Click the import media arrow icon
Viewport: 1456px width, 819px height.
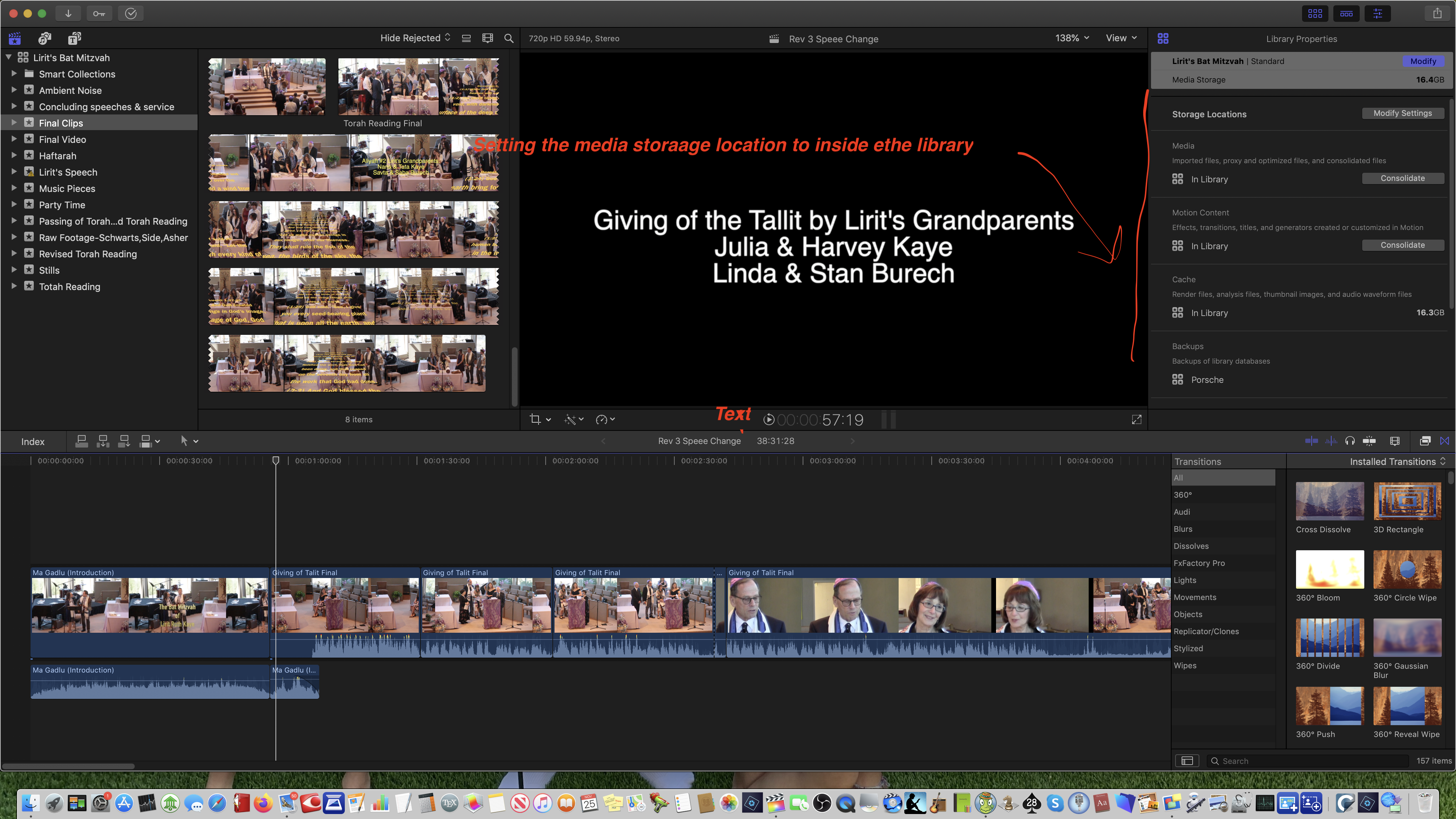pyautogui.click(x=68, y=13)
